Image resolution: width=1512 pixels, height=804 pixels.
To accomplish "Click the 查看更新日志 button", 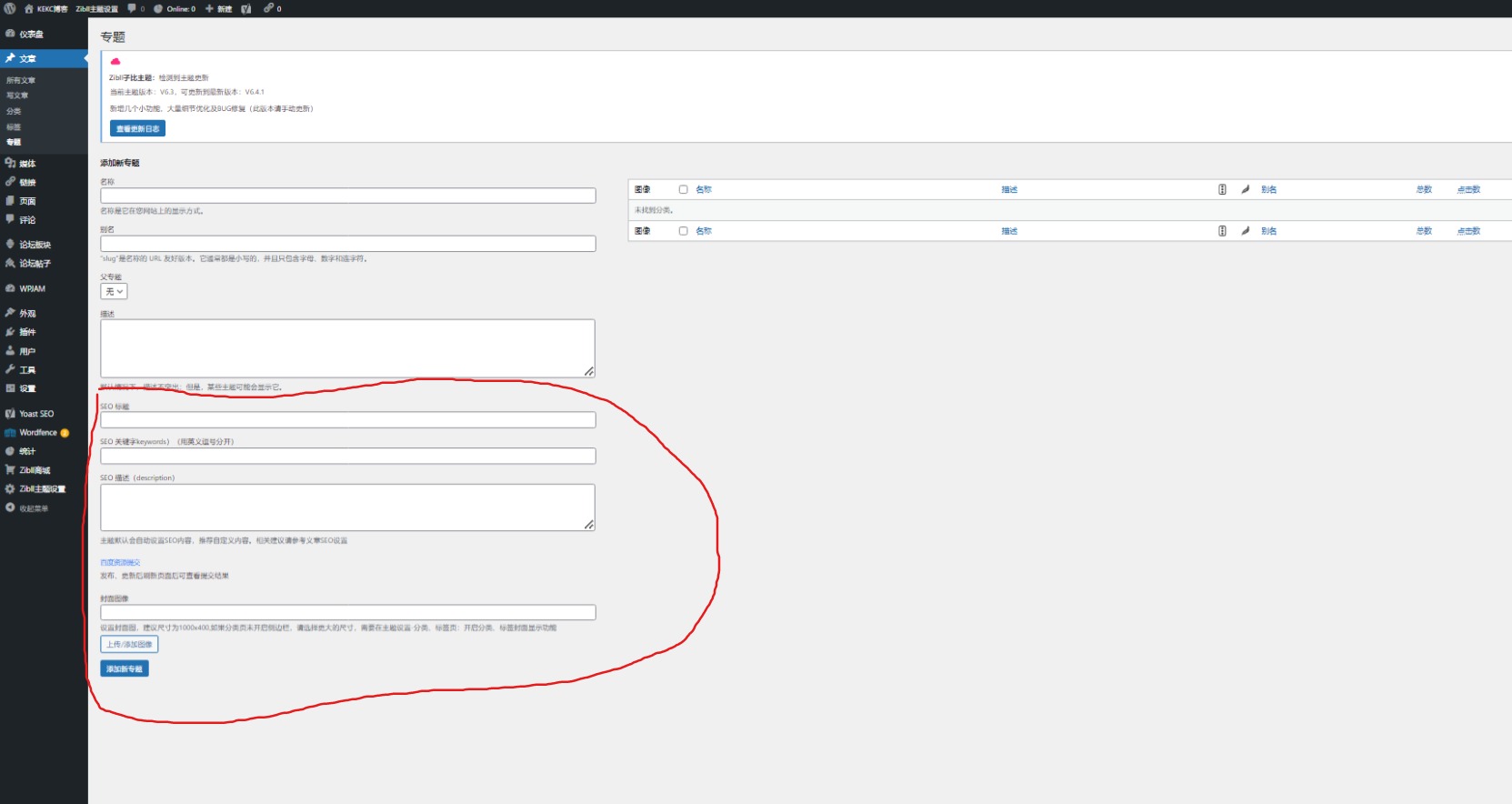I will coord(137,129).
